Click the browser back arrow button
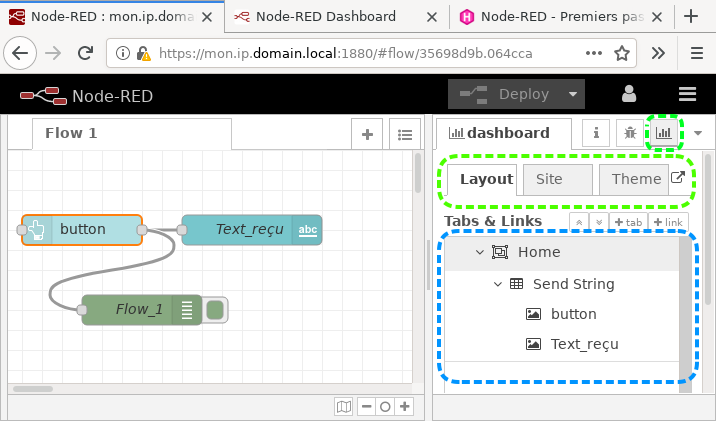 20,53
